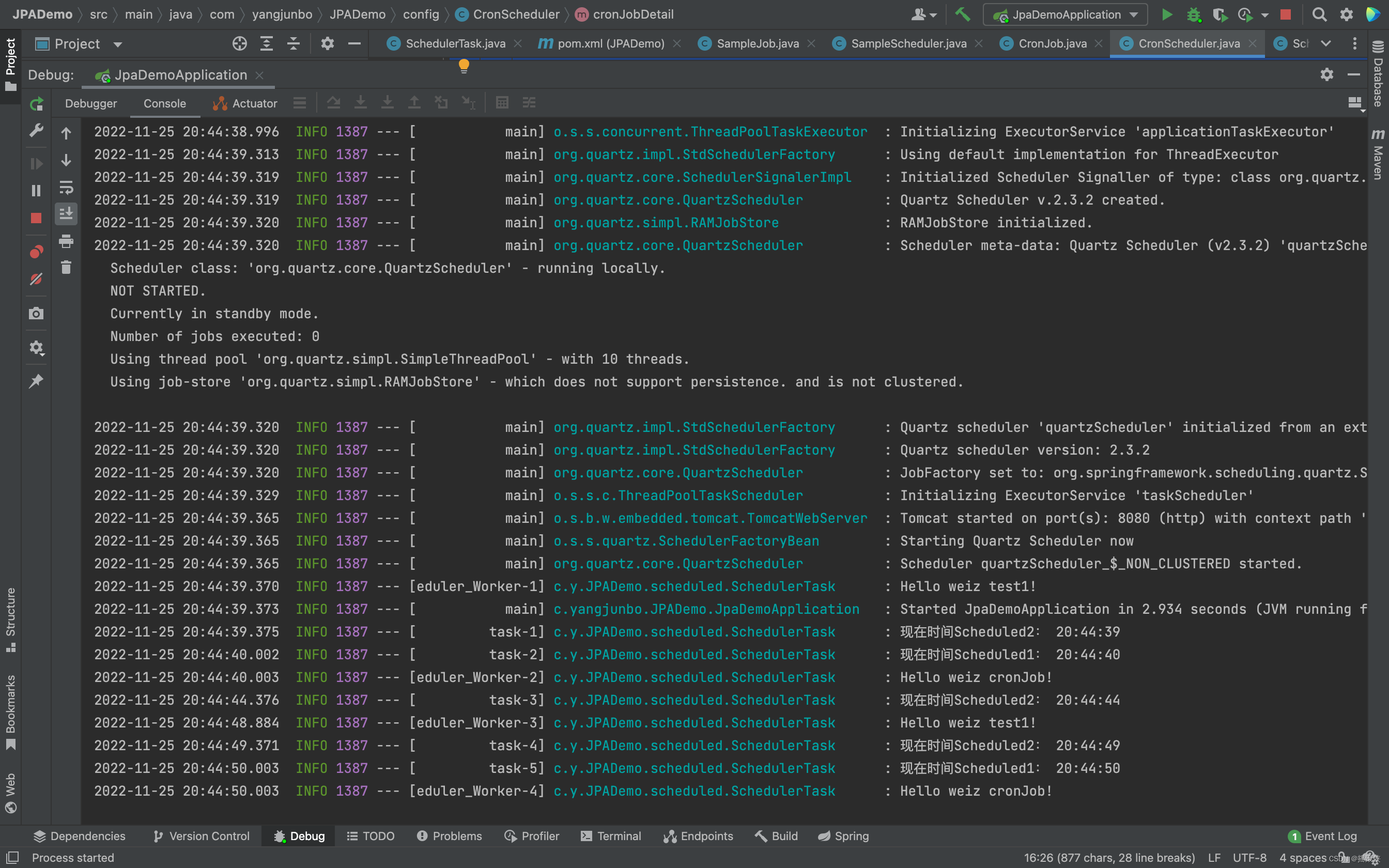Screen dimensions: 1389x868
Task: Click the Clear All trash icon
Action: [66, 268]
